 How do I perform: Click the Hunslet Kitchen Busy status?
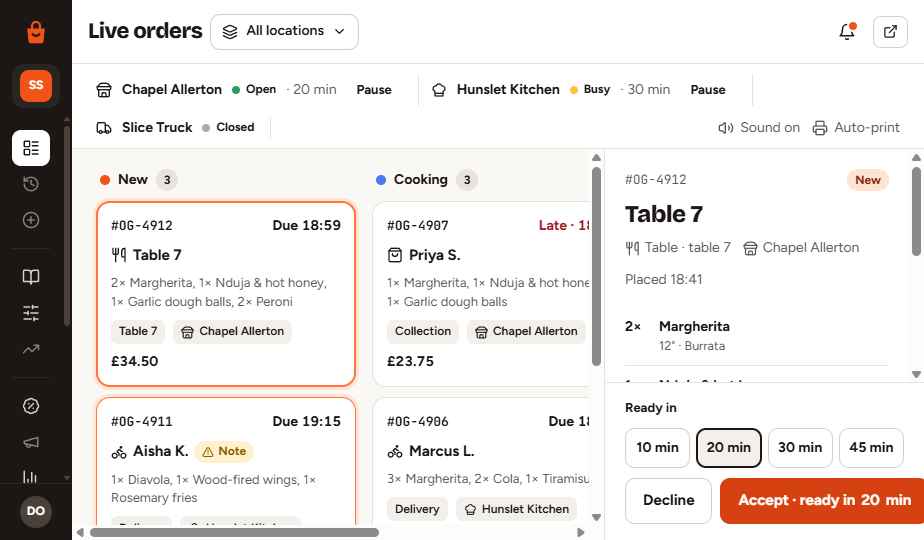point(590,90)
